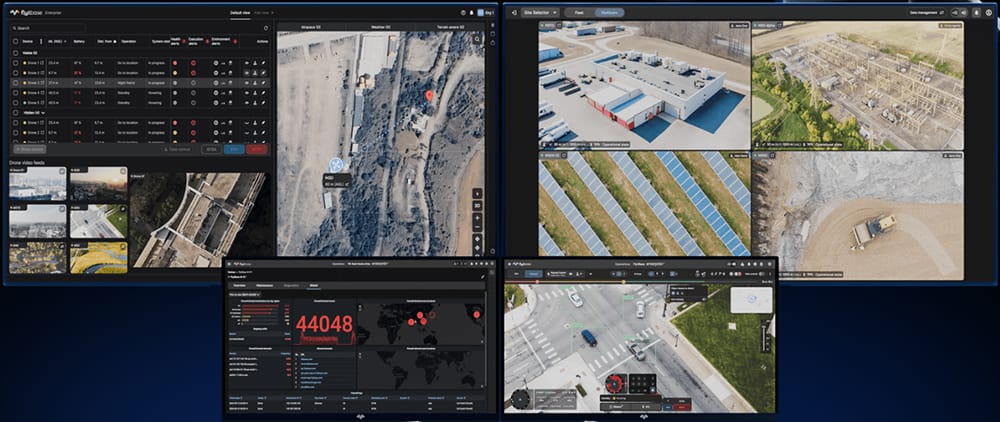Image resolution: width=1000 pixels, height=422 pixels.
Task: Refresh the drone list with the reload icon
Action: [265, 28]
